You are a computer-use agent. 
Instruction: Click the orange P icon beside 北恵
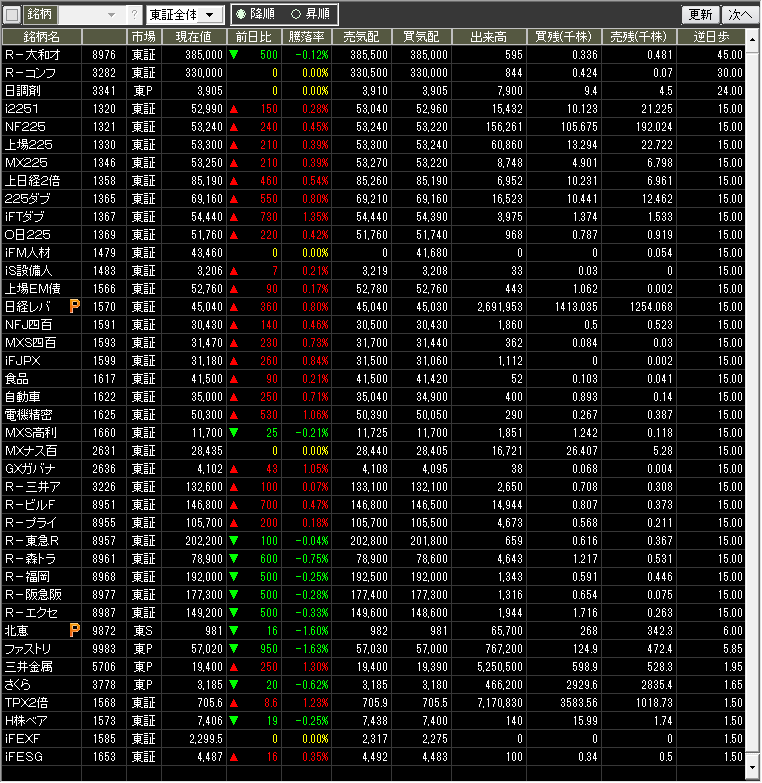74,630
